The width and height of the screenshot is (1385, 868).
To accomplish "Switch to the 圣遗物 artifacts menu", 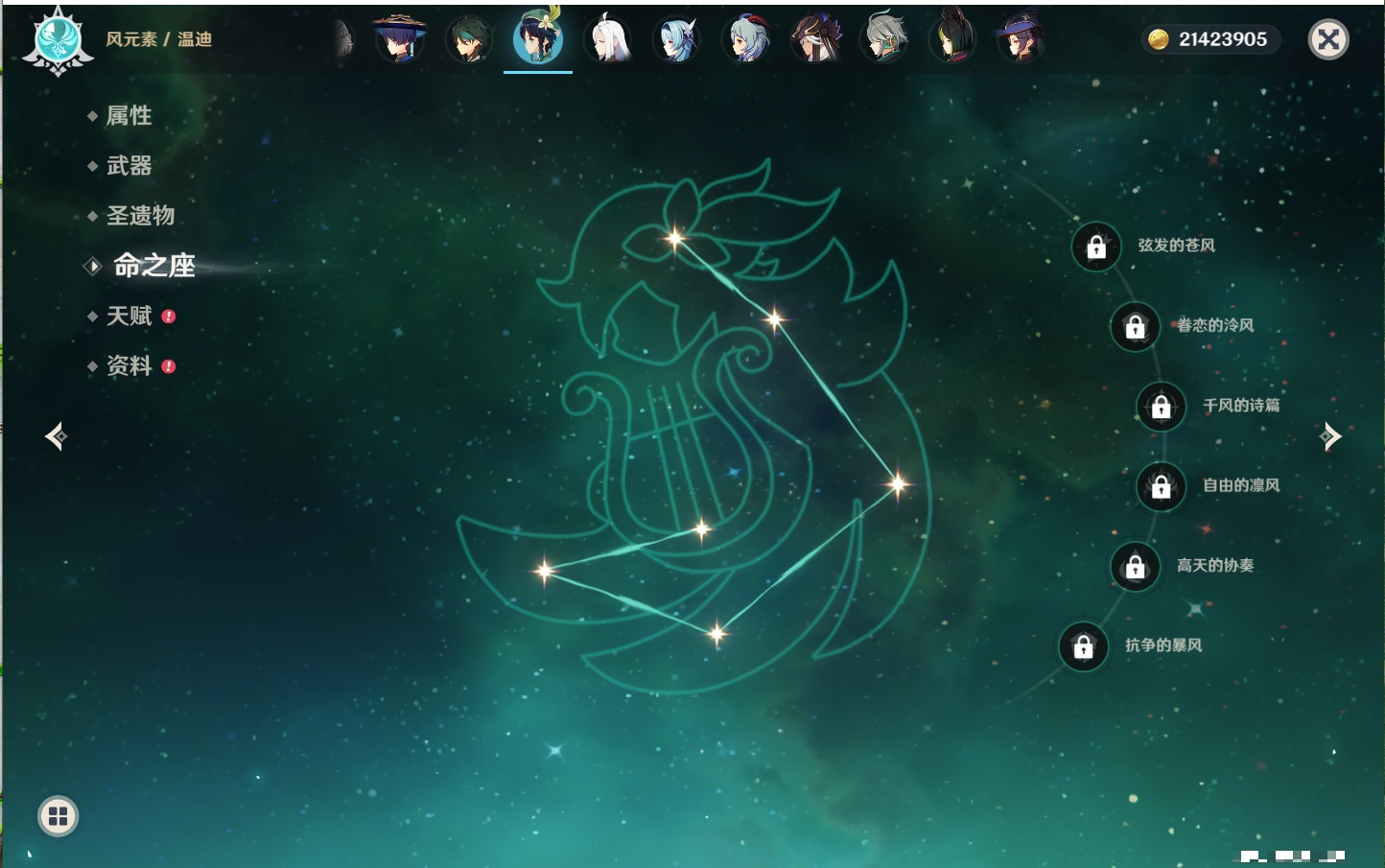I will (x=140, y=216).
